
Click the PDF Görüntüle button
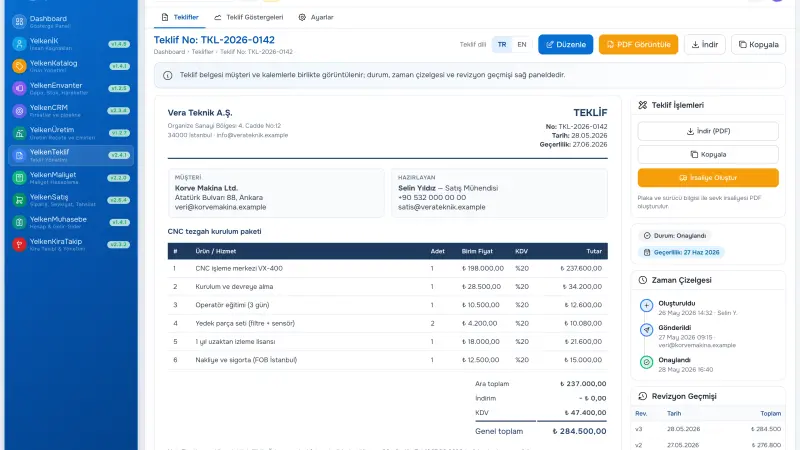[x=638, y=44]
